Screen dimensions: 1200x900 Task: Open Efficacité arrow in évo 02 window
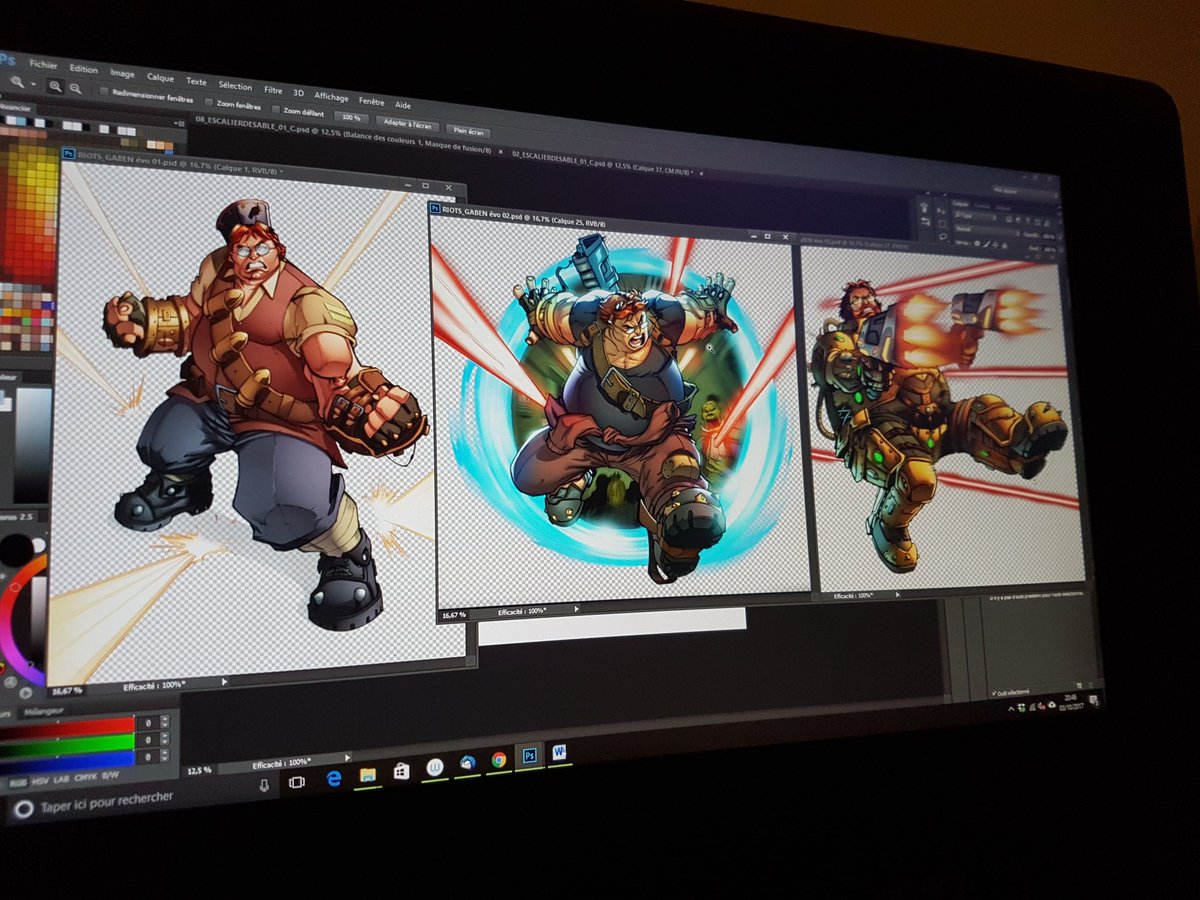(x=576, y=609)
